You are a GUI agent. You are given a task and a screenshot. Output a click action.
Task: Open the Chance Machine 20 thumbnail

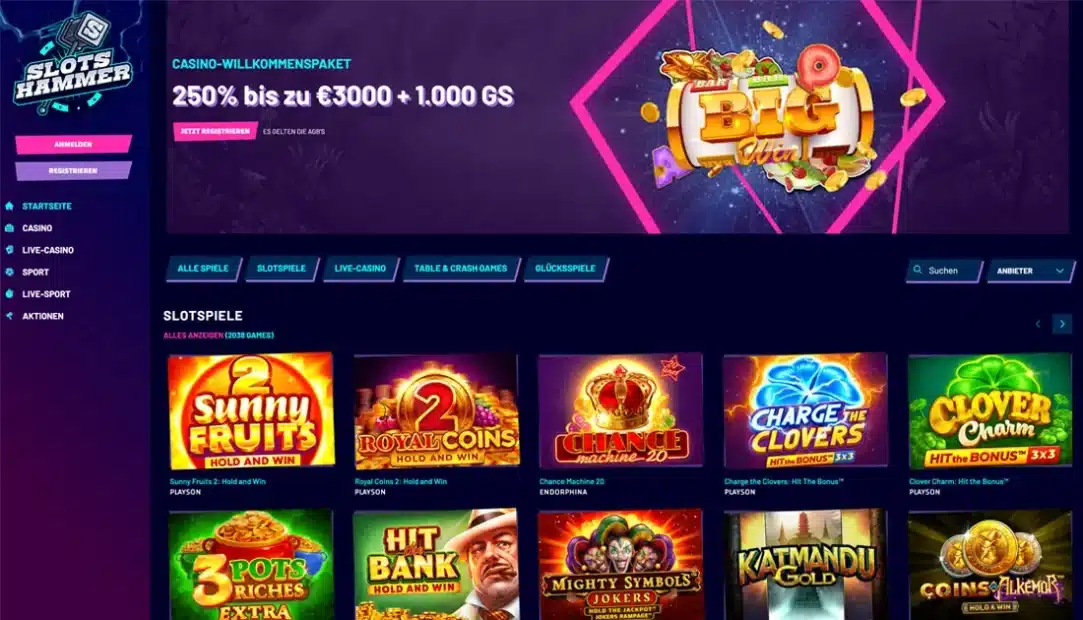coord(620,411)
